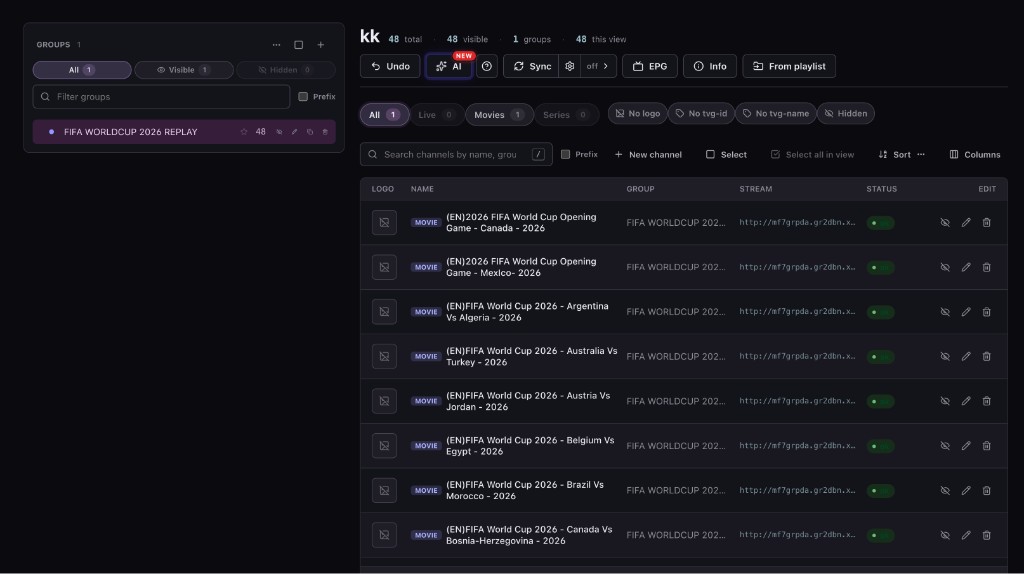Hide the FIFA WORLDCUP 2026 REPLAY group
The width and height of the screenshot is (1024, 574).
tap(279, 132)
